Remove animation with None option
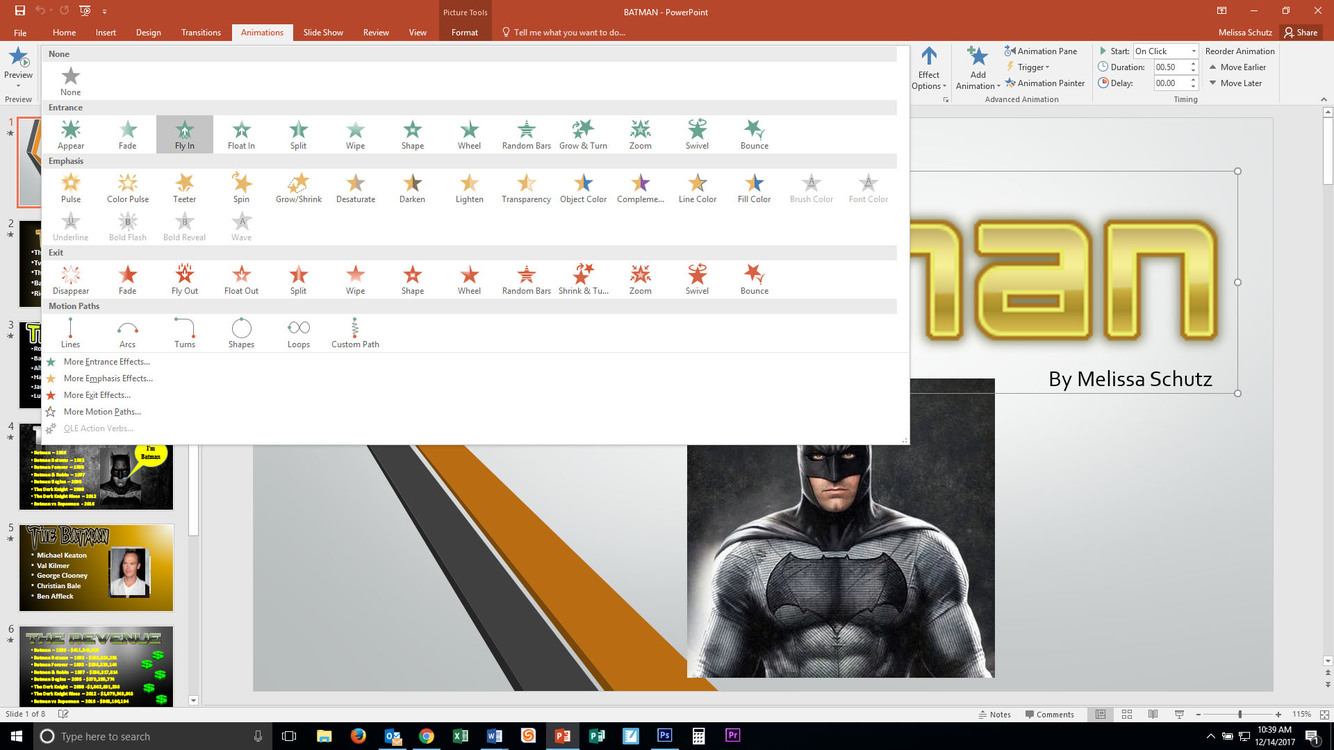Viewport: 1334px width, 750px height. pyautogui.click(x=71, y=80)
